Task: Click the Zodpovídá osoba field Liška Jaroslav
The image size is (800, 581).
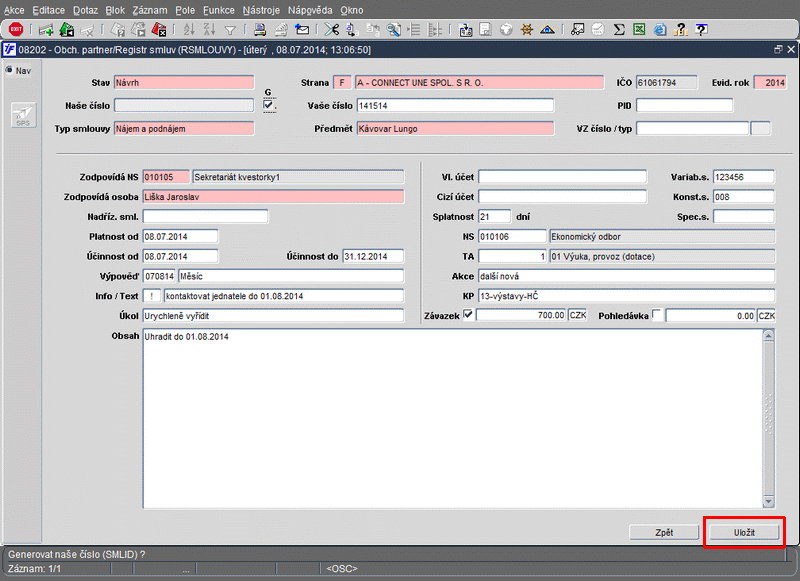Action: point(273,197)
